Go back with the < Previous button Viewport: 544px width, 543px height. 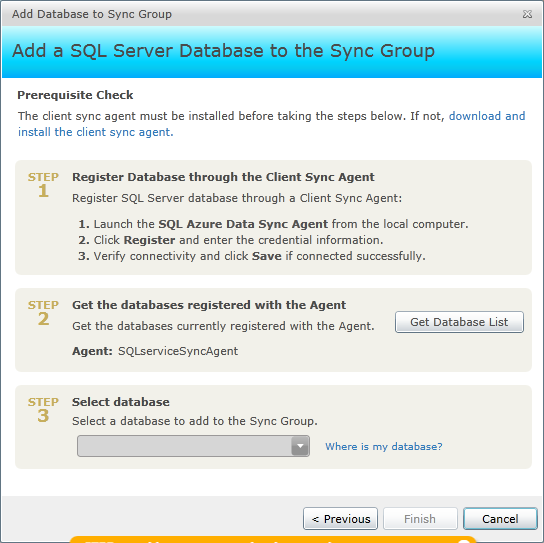[340, 519]
